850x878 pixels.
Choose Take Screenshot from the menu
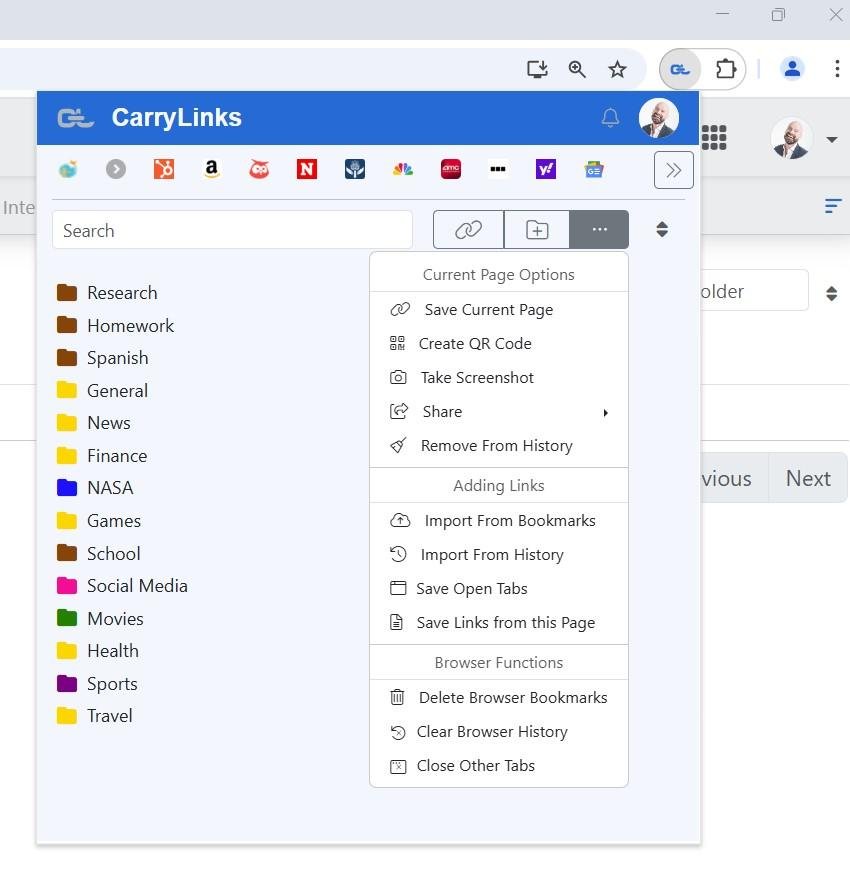[499, 378]
